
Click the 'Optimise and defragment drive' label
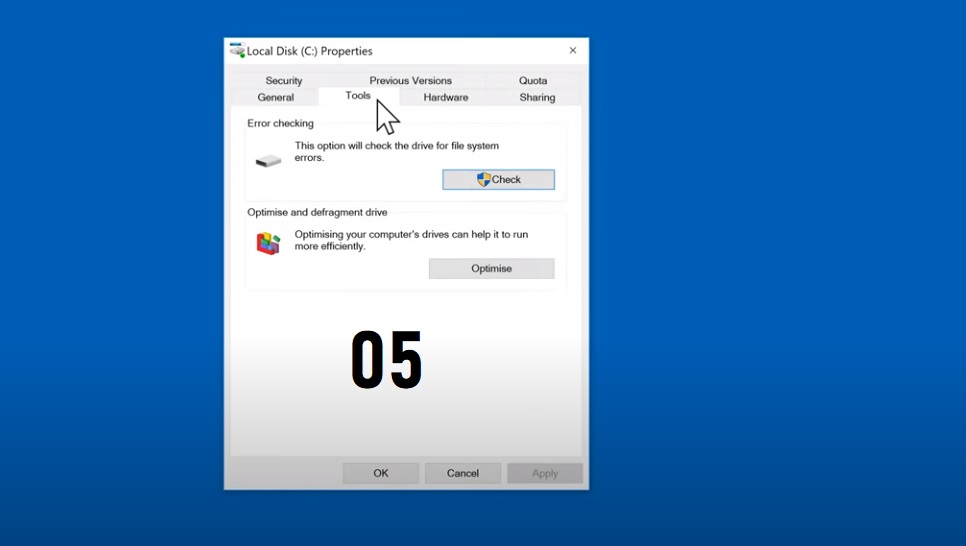coord(317,212)
